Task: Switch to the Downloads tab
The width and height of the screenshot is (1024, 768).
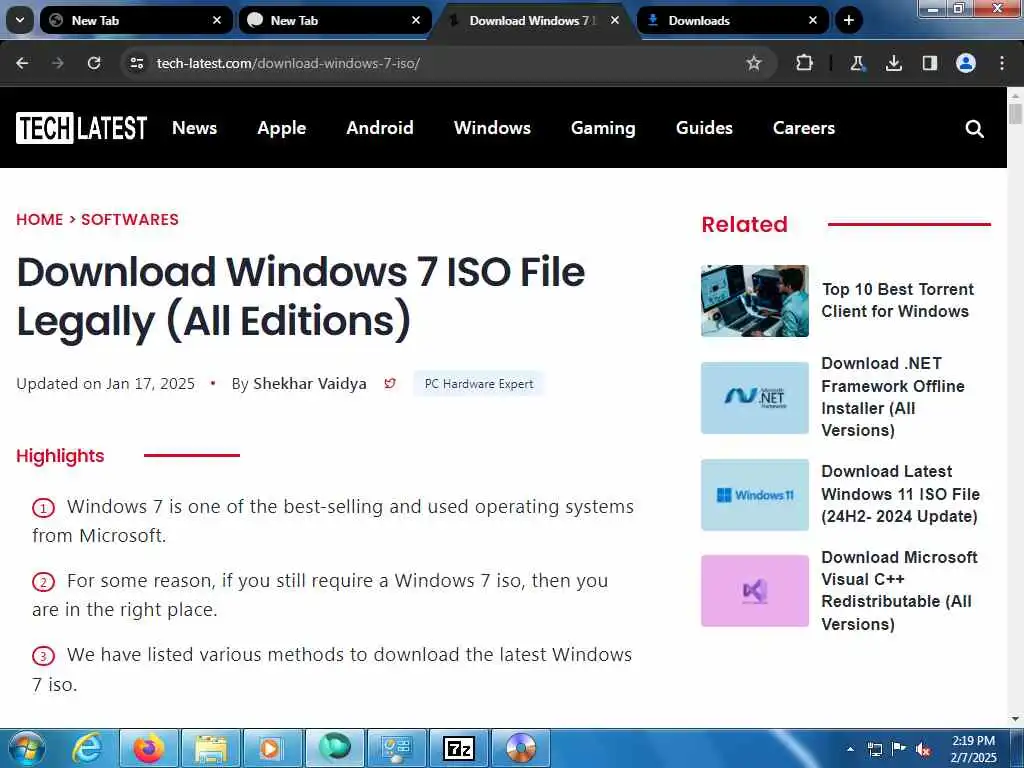Action: [x=733, y=20]
